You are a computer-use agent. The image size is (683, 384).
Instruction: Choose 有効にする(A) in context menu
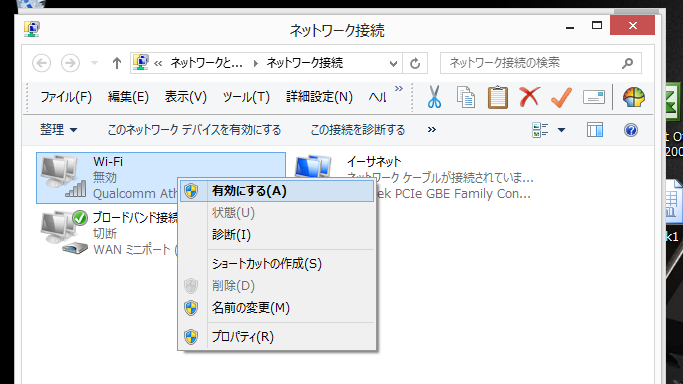(x=277, y=191)
